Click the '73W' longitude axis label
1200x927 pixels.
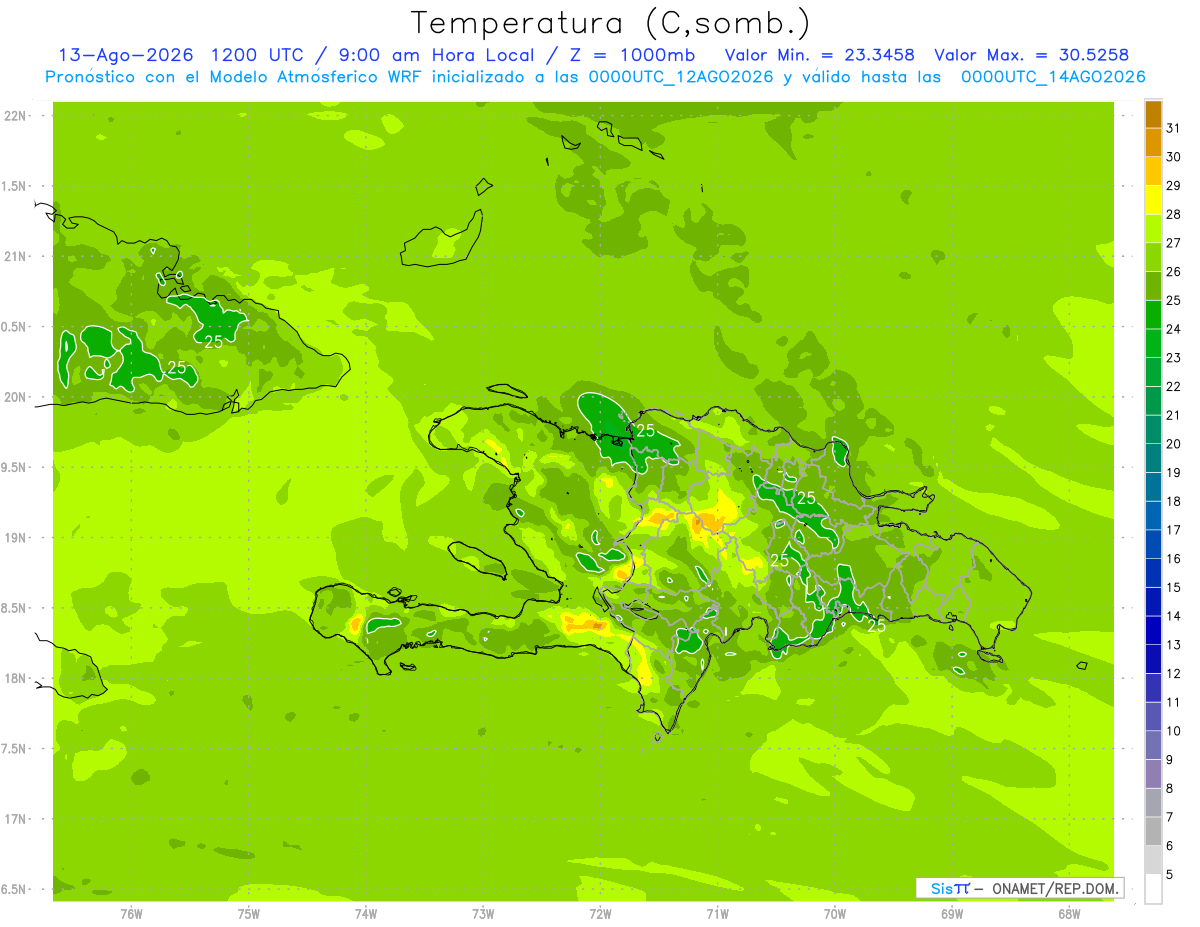pyautogui.click(x=483, y=914)
